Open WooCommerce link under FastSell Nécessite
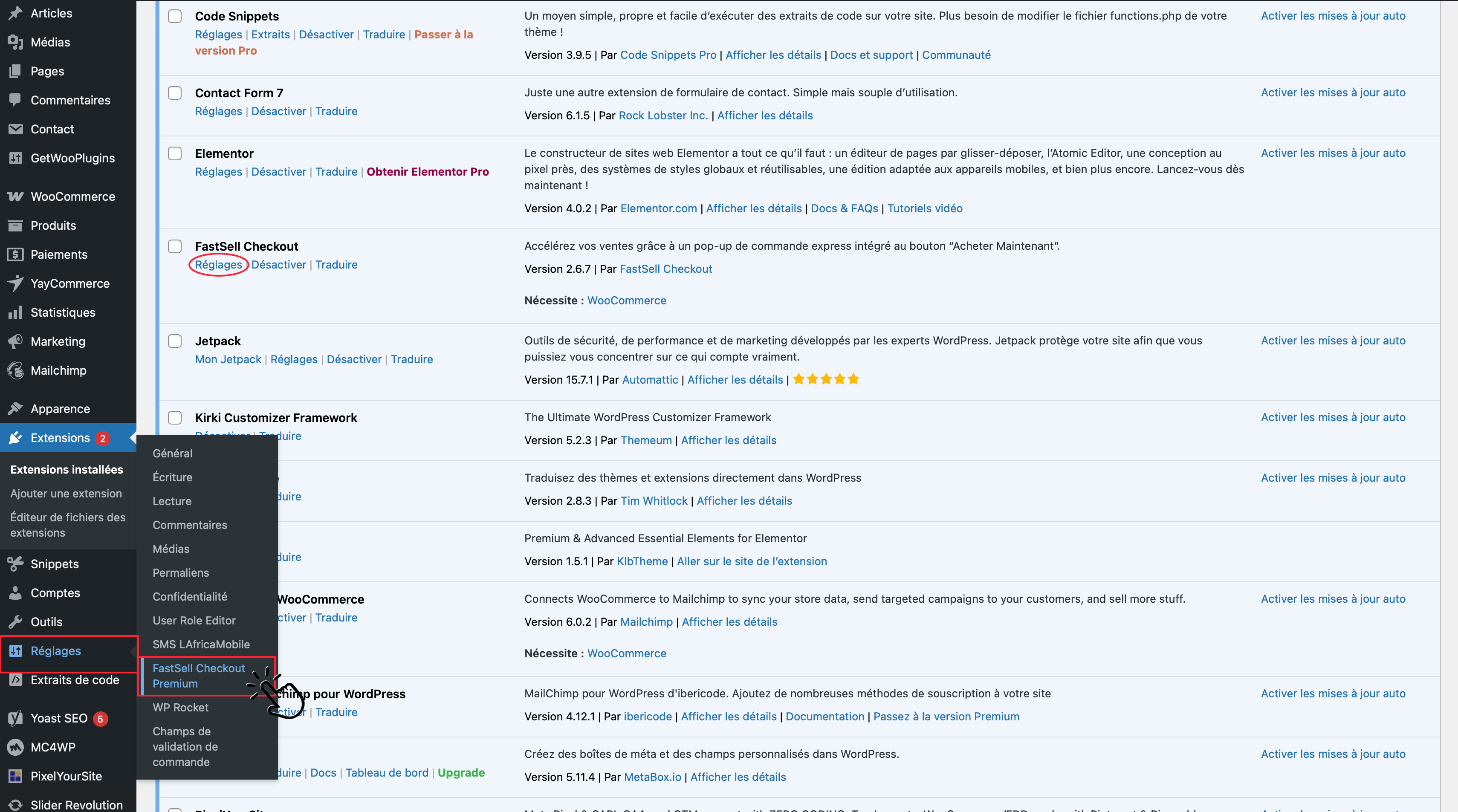Viewport: 1458px width, 812px height. (x=627, y=301)
